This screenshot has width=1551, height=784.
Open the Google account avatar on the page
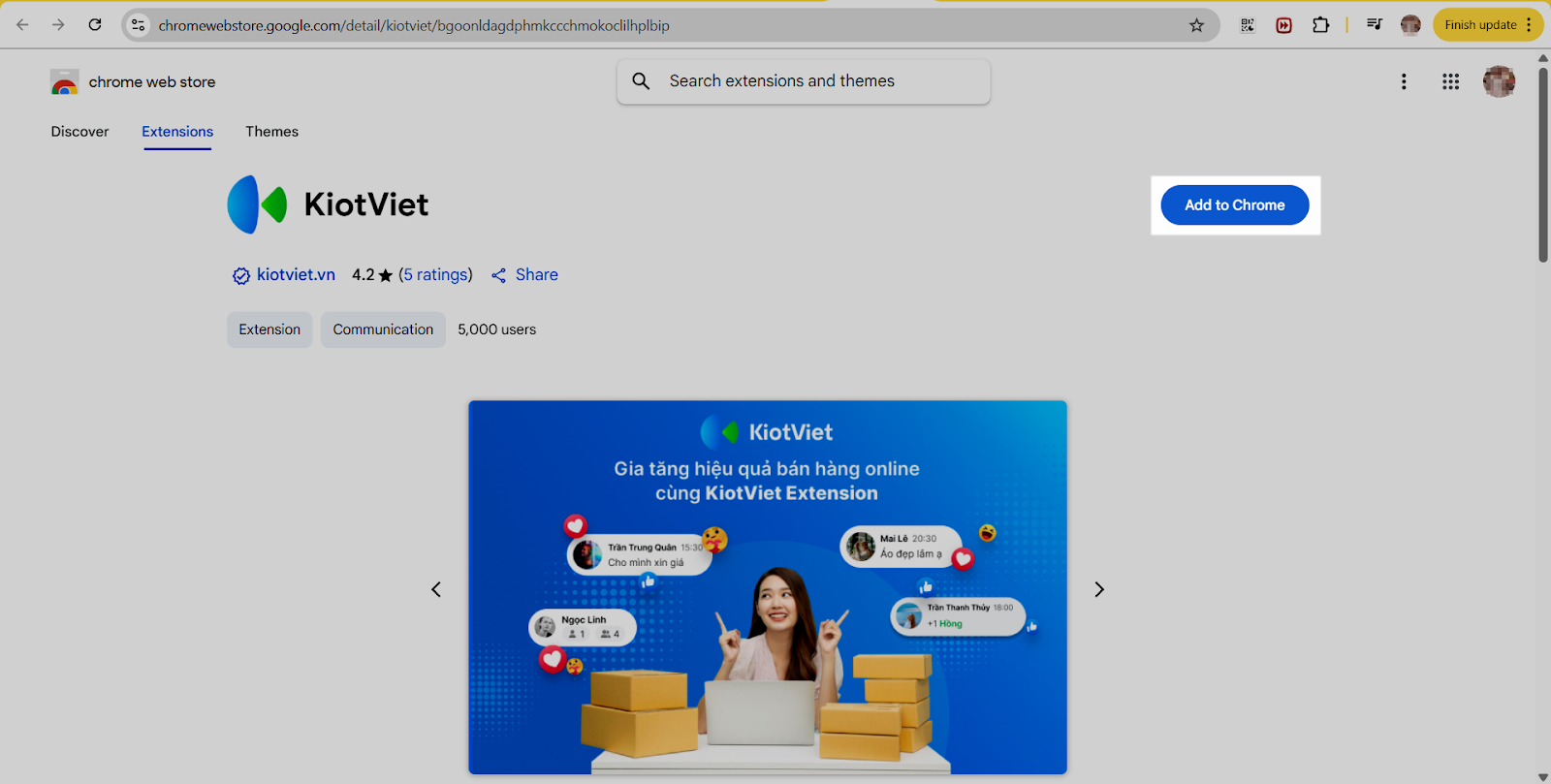click(1499, 82)
